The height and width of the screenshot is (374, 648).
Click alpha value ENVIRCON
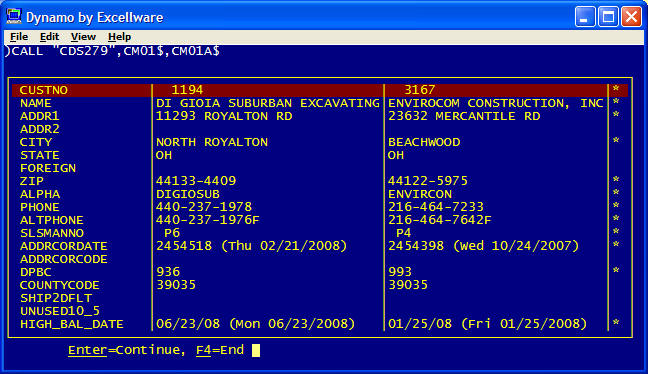pos(420,194)
